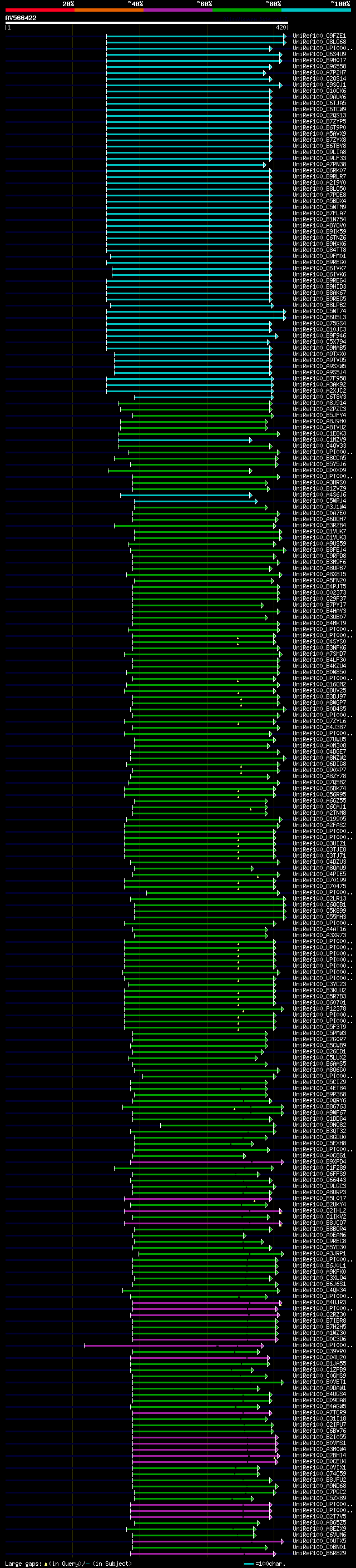
Task: Select hit label UniRef100_B6AAS5
Action: tap(319, 1064)
